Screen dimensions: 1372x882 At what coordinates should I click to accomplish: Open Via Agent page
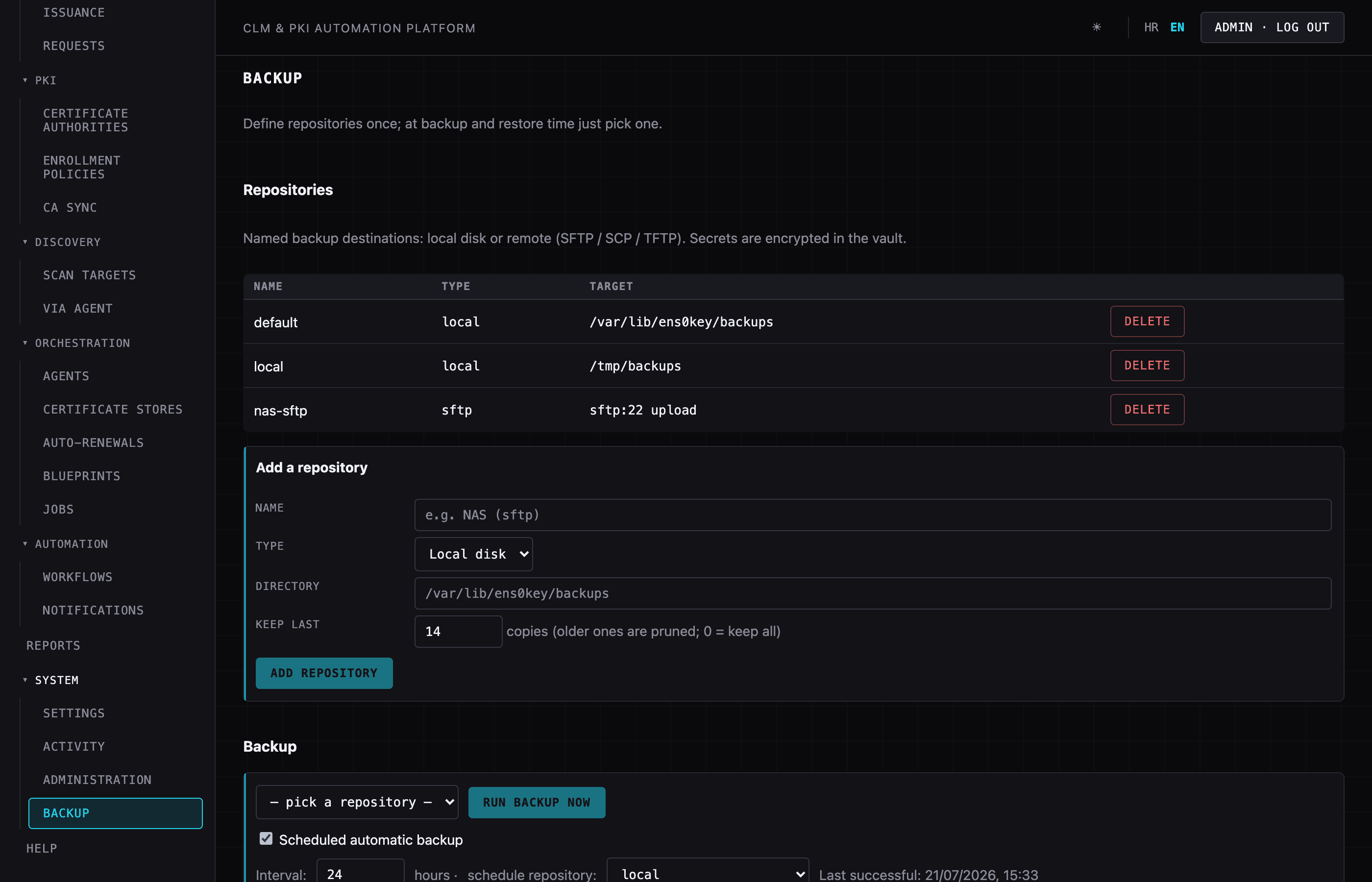77,308
